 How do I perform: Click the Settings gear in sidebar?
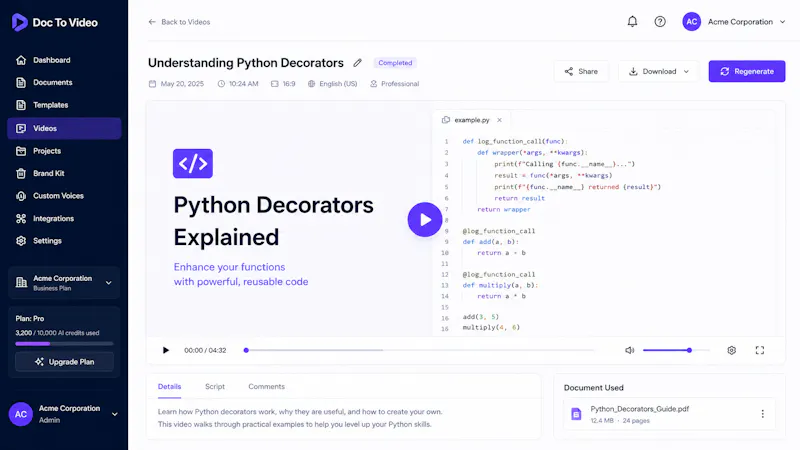tap(21, 241)
